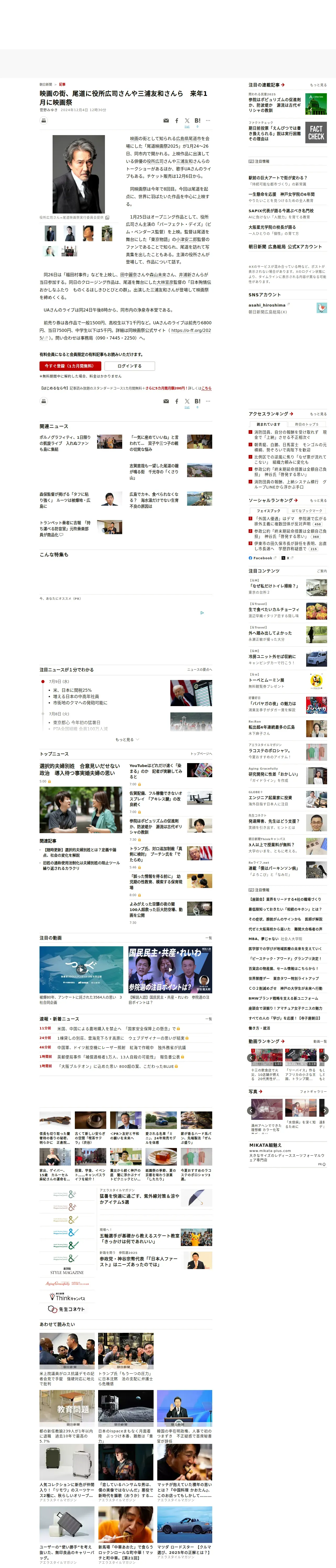Click the 記事 breadcrumb link
The image size is (336, 1568).
point(62,85)
